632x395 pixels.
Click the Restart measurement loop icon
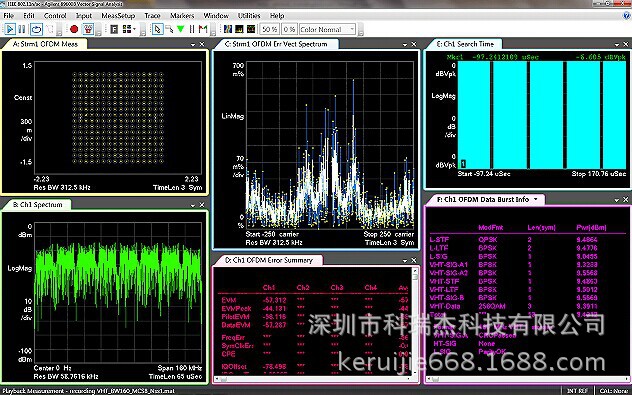36,29
